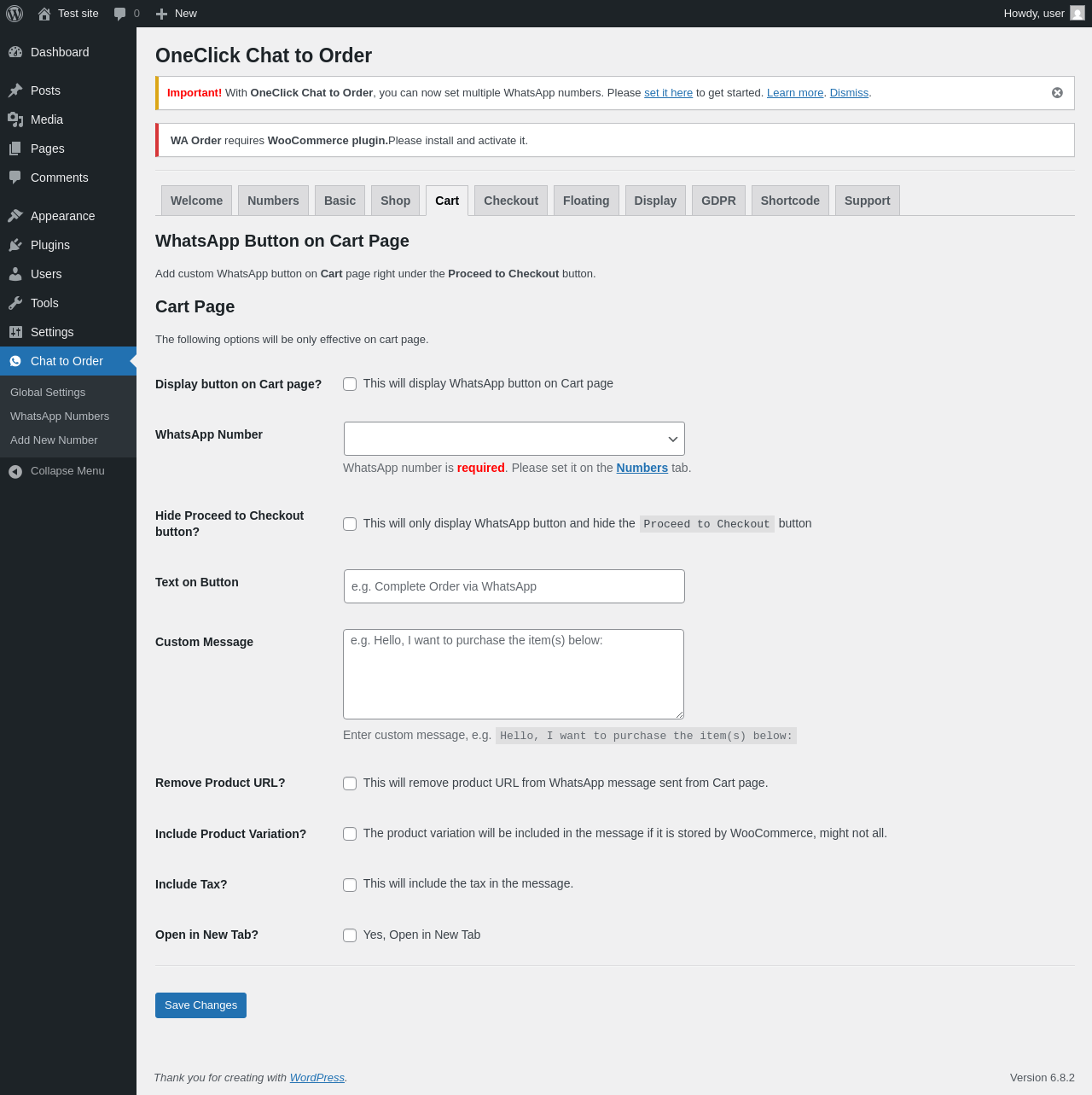Select the Cart tab
Image resolution: width=1092 pixels, height=1095 pixels.
click(447, 201)
